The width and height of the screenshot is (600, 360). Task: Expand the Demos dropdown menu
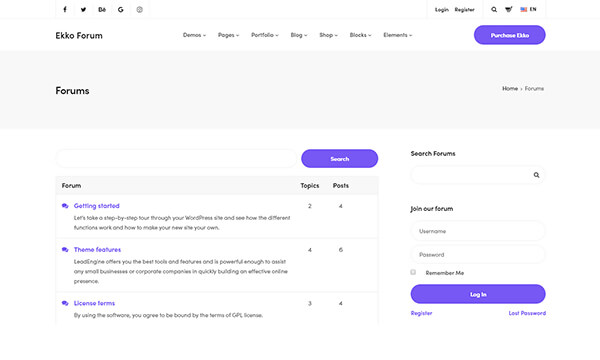pos(194,35)
